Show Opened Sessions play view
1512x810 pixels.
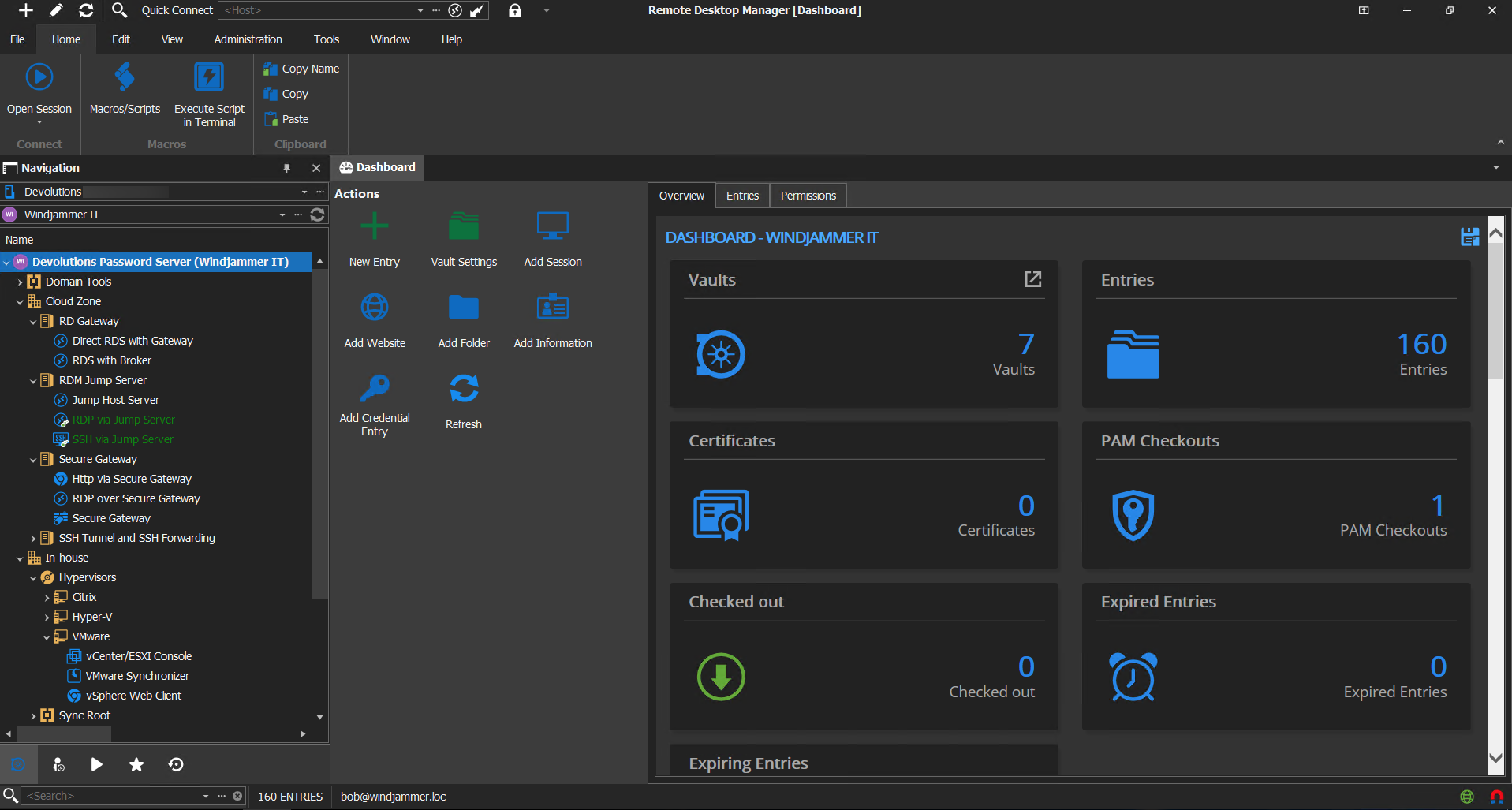pyautogui.click(x=96, y=764)
